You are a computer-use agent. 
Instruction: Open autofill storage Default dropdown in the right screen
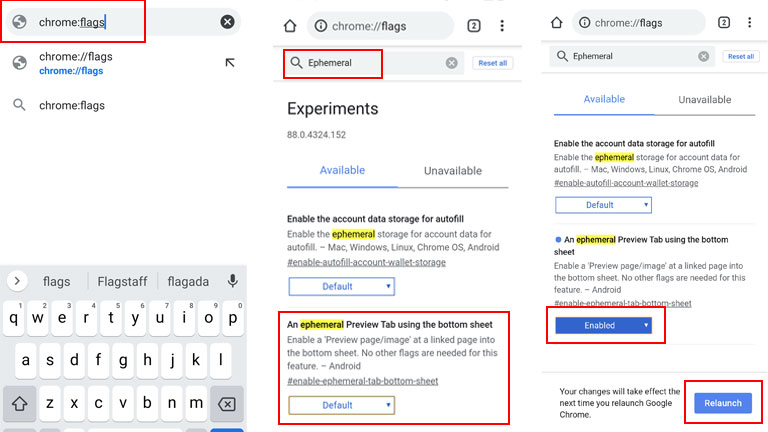(x=603, y=205)
